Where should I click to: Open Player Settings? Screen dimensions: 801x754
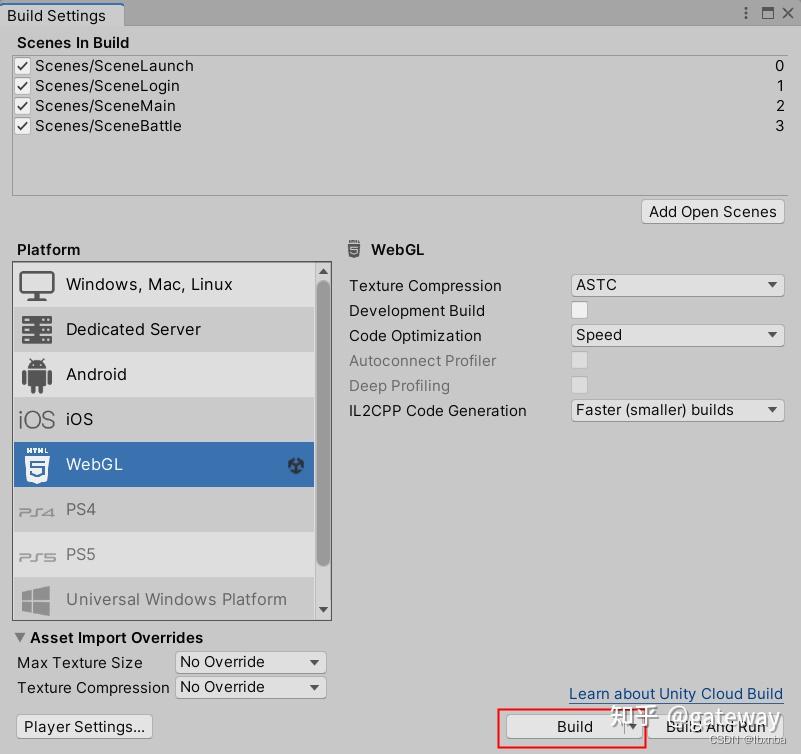(x=84, y=726)
